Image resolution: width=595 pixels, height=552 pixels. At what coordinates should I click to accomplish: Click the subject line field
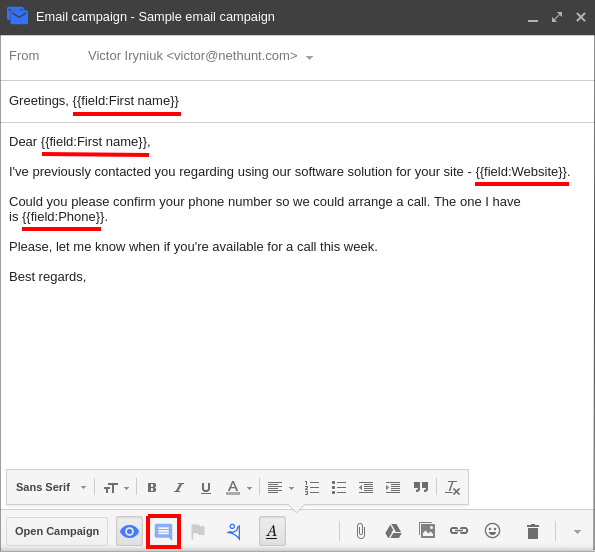(297, 101)
